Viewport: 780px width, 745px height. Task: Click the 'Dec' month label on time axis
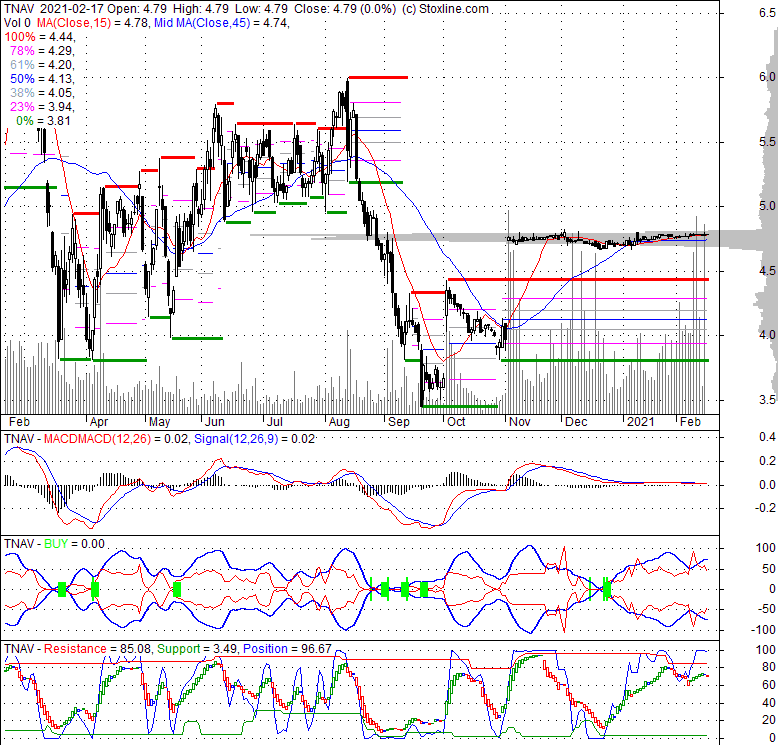pos(576,422)
